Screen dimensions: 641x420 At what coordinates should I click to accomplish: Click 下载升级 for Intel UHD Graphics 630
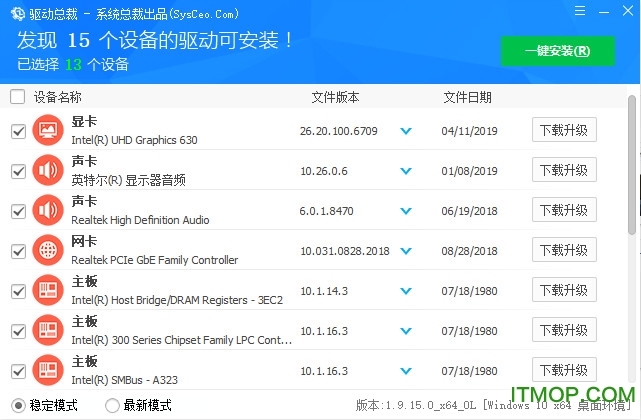[x=564, y=130]
